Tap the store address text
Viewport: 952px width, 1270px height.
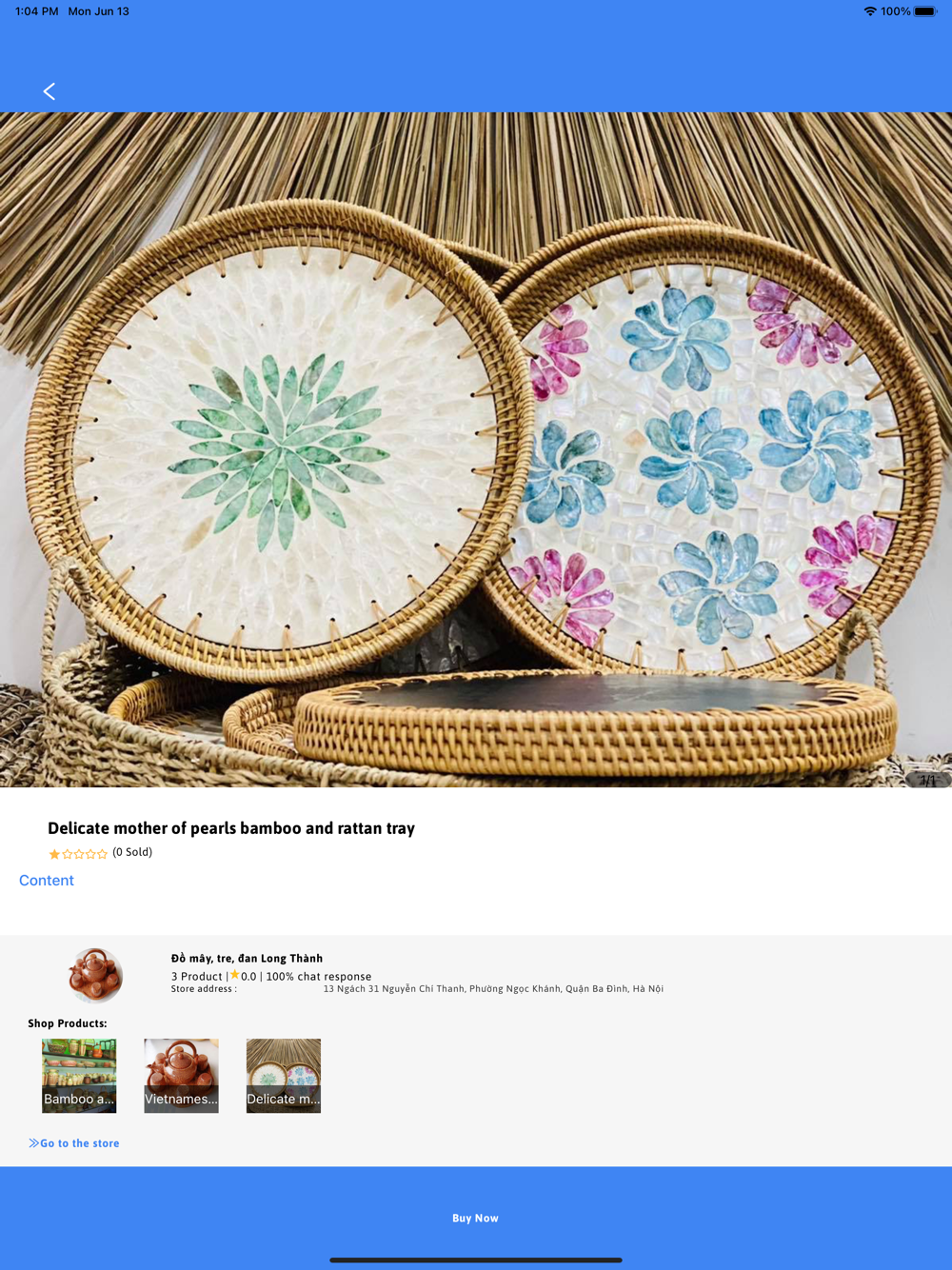pyautogui.click(x=493, y=989)
